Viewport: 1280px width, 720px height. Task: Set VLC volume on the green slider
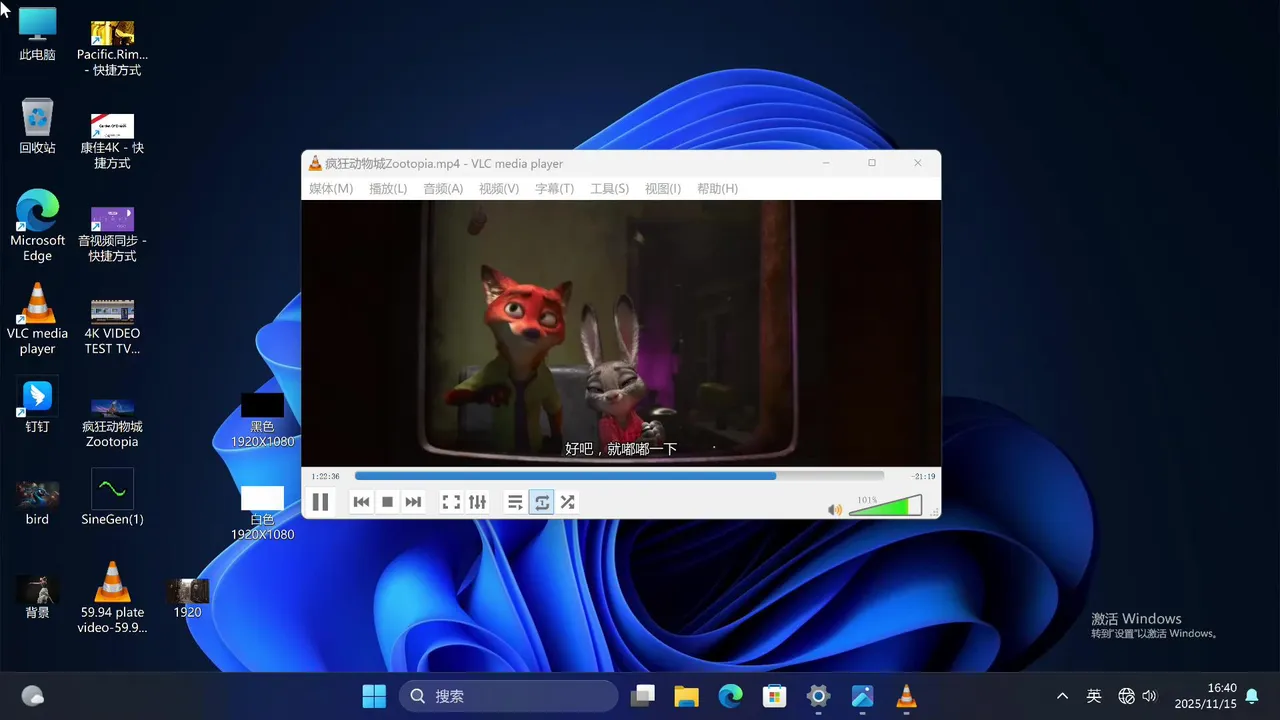click(x=885, y=506)
